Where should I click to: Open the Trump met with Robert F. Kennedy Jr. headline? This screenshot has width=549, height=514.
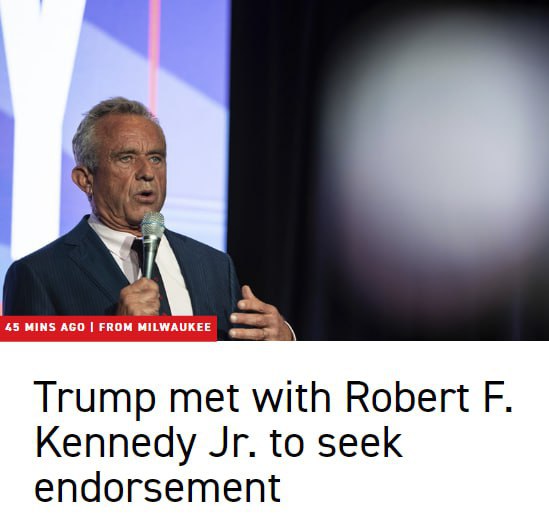point(273,442)
